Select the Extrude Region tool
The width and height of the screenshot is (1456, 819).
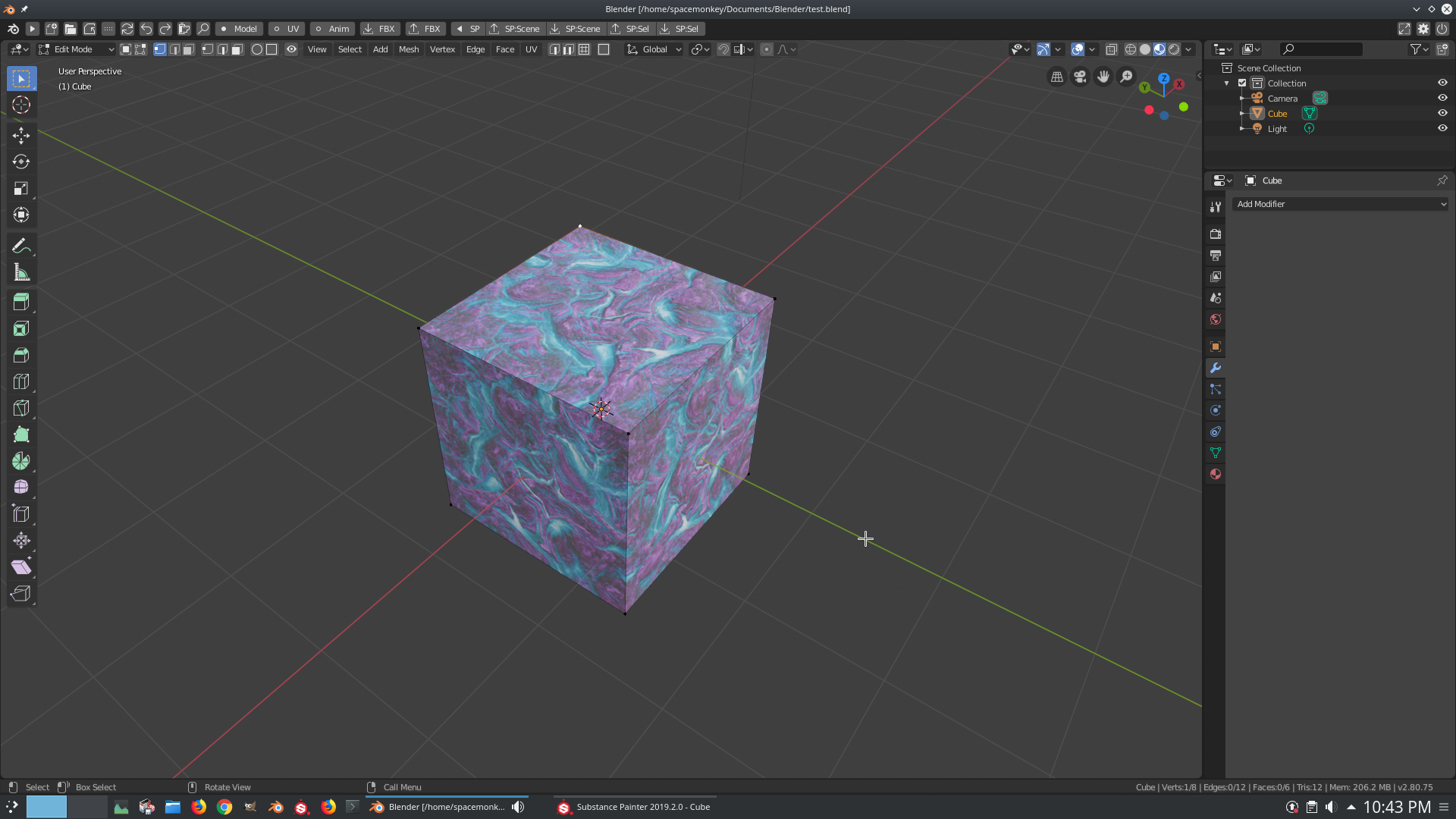tap(21, 302)
